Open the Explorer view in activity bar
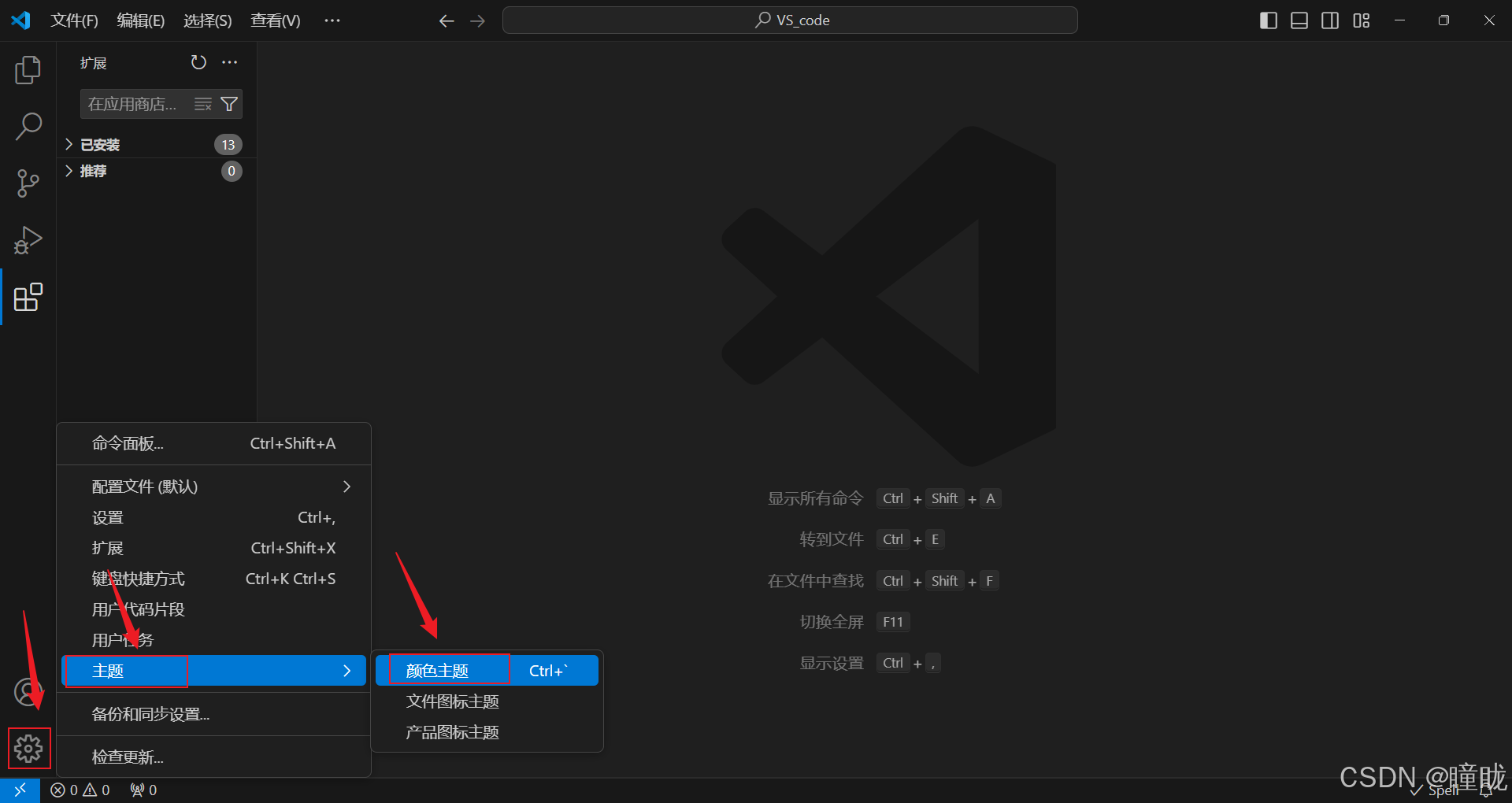Image resolution: width=1512 pixels, height=803 pixels. pos(28,70)
